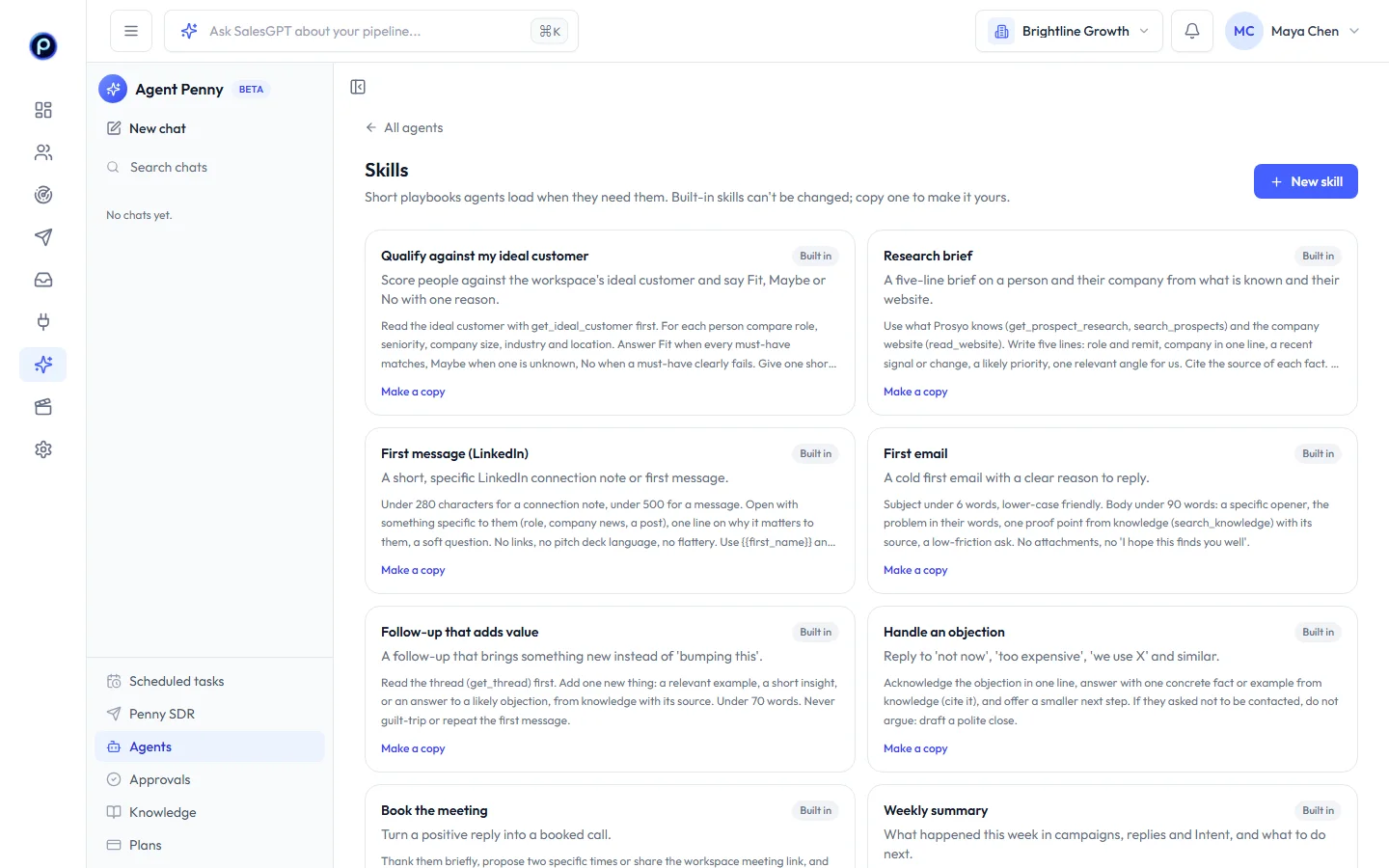Image resolution: width=1389 pixels, height=868 pixels.
Task: Open the Plans section
Action: click(209, 845)
